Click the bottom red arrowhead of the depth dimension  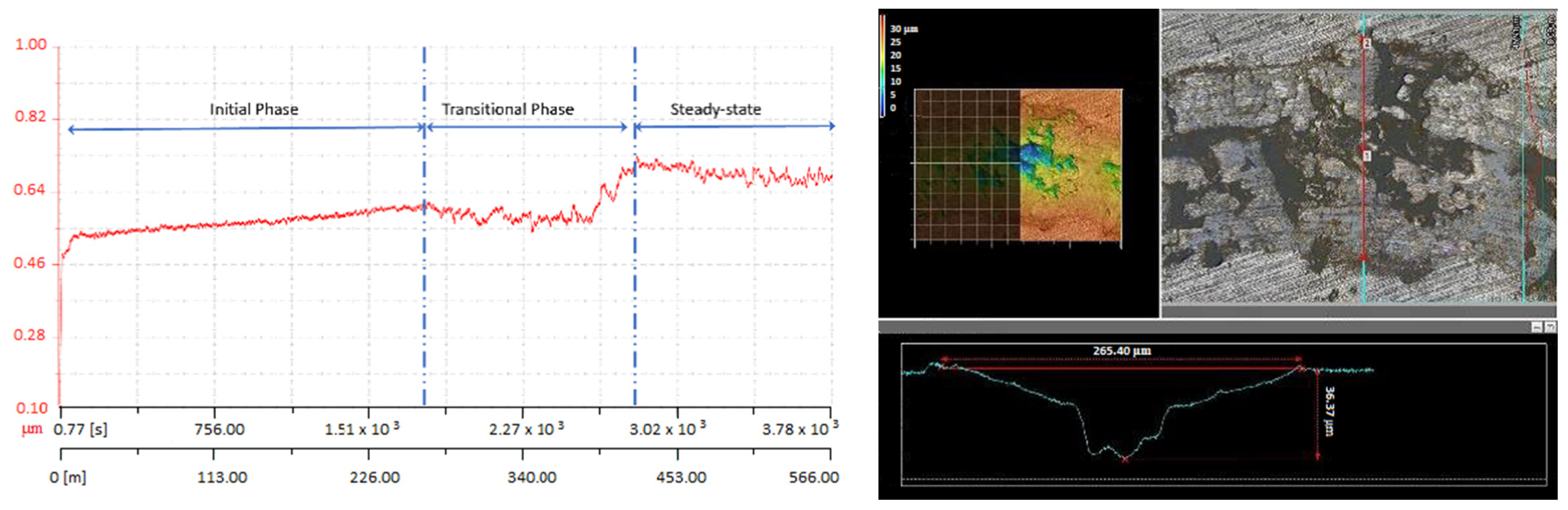(1317, 456)
